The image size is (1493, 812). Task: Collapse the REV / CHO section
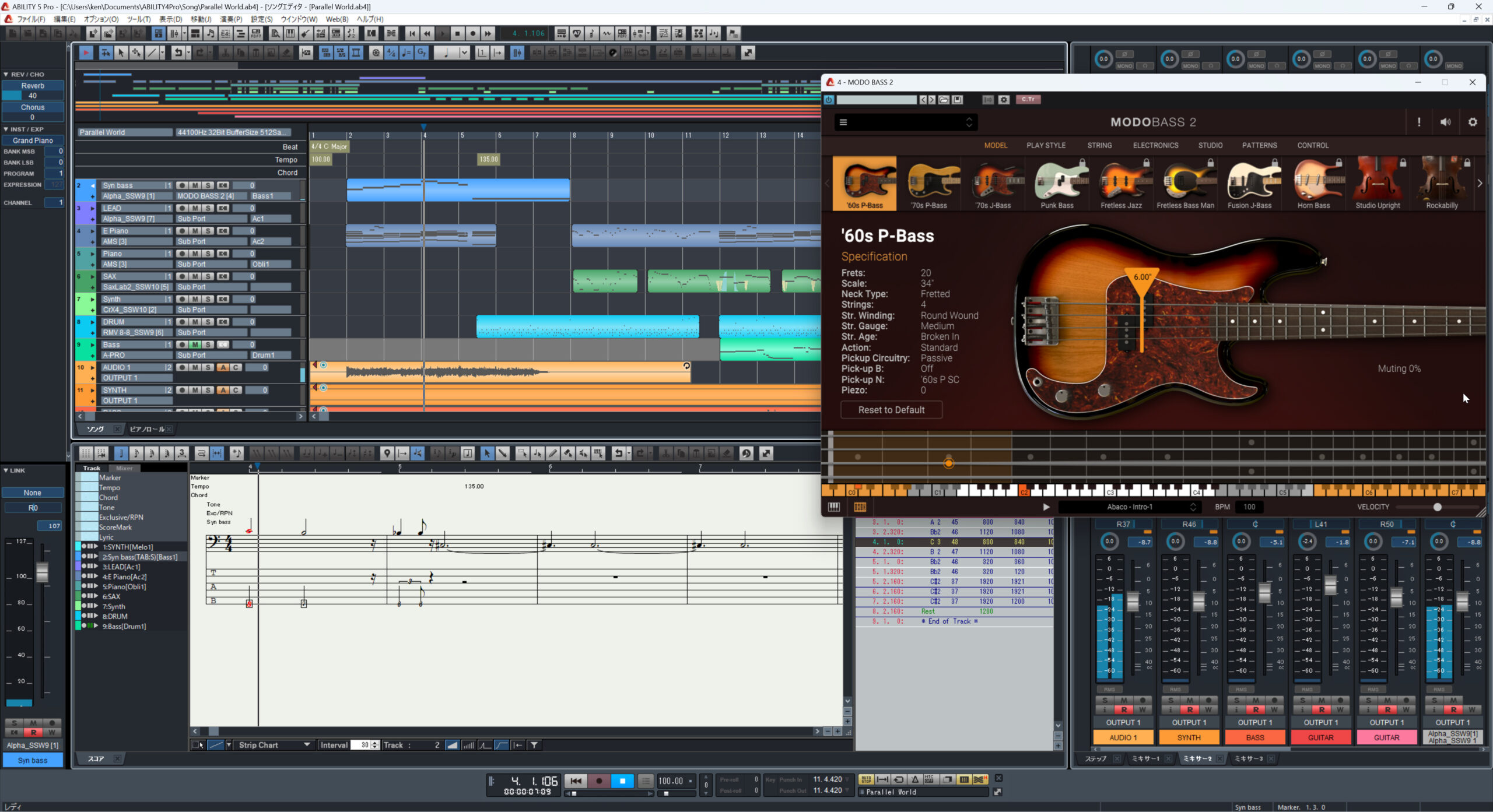point(6,75)
